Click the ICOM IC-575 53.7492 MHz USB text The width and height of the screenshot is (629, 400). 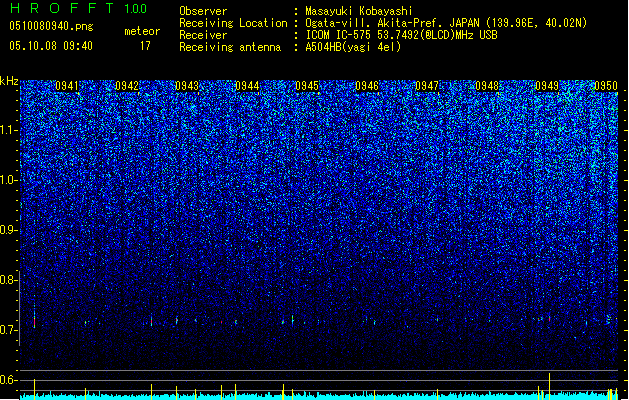click(401, 35)
